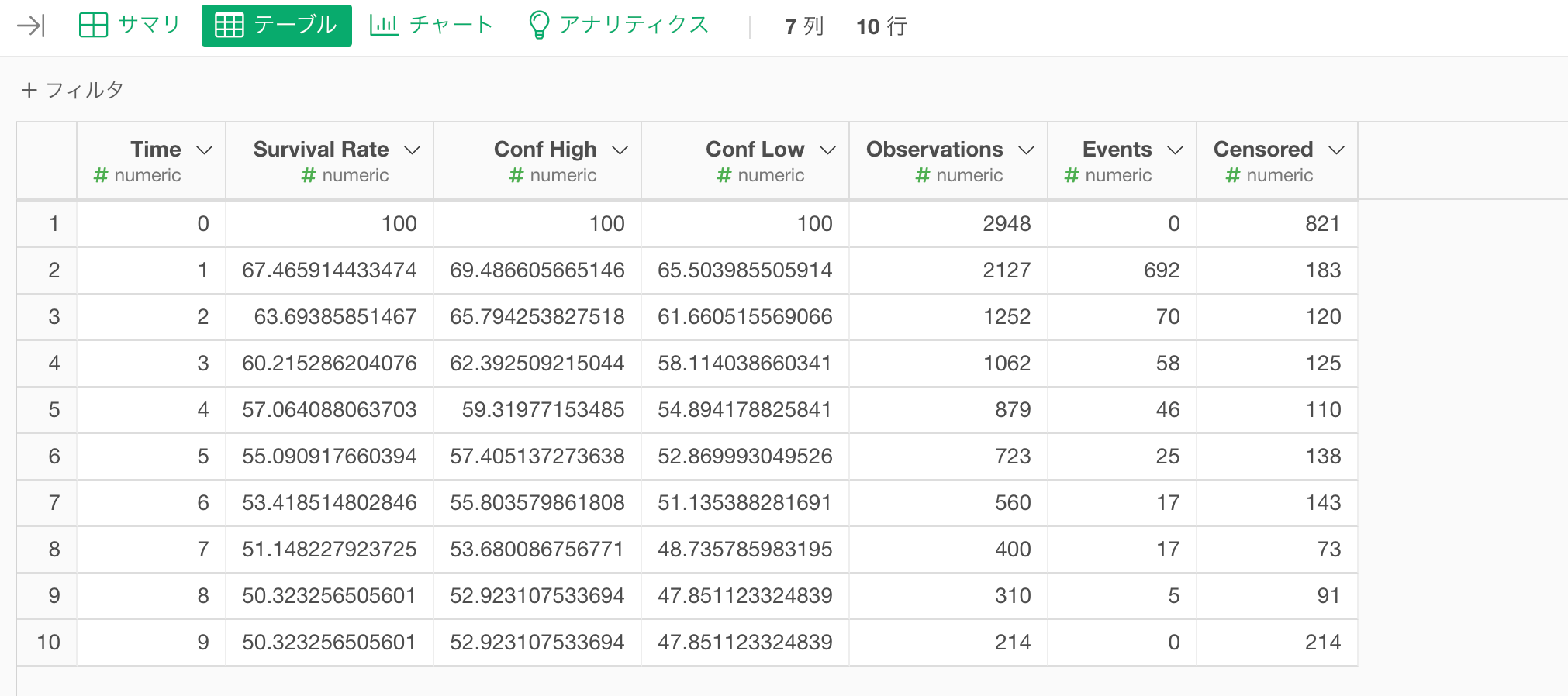Click Survival Rate cell 63.69385851467
1568x696 pixels.
click(x=330, y=317)
